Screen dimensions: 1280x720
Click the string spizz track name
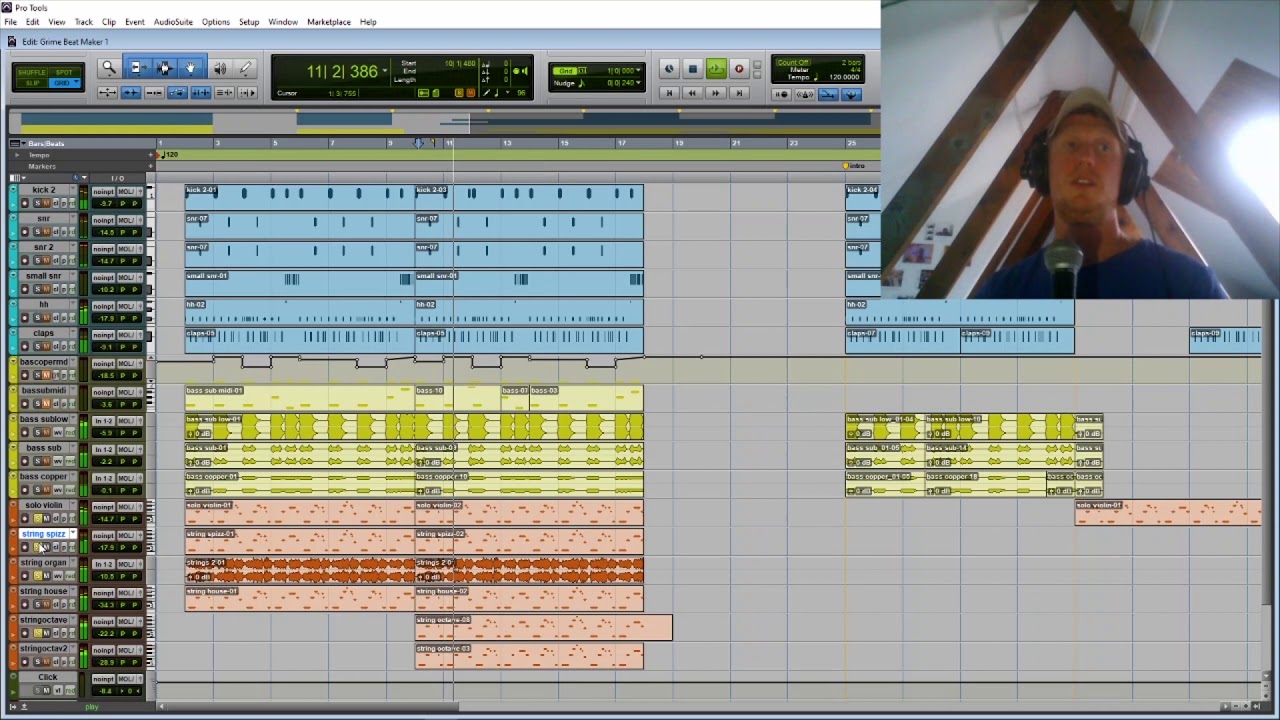(43, 534)
